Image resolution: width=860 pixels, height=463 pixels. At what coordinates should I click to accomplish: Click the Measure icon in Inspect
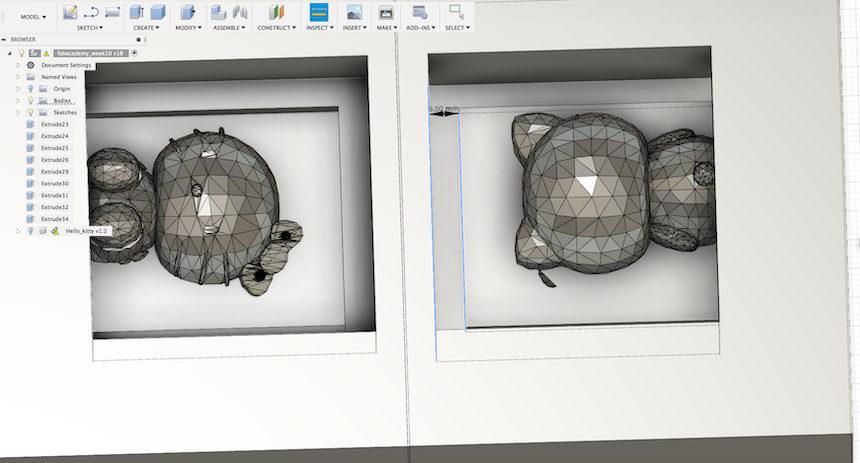point(319,12)
